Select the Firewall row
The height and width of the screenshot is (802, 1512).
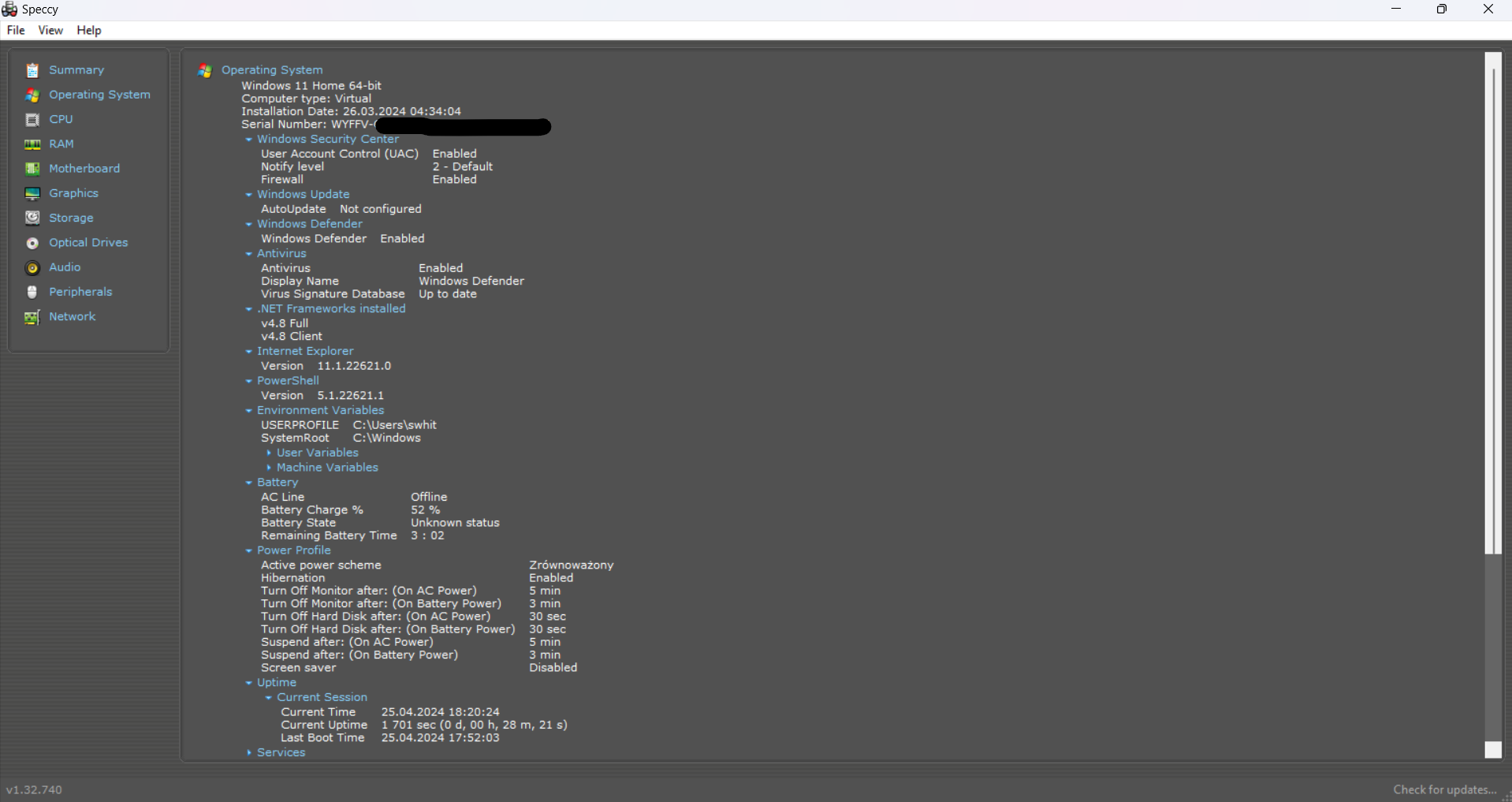[x=369, y=180]
